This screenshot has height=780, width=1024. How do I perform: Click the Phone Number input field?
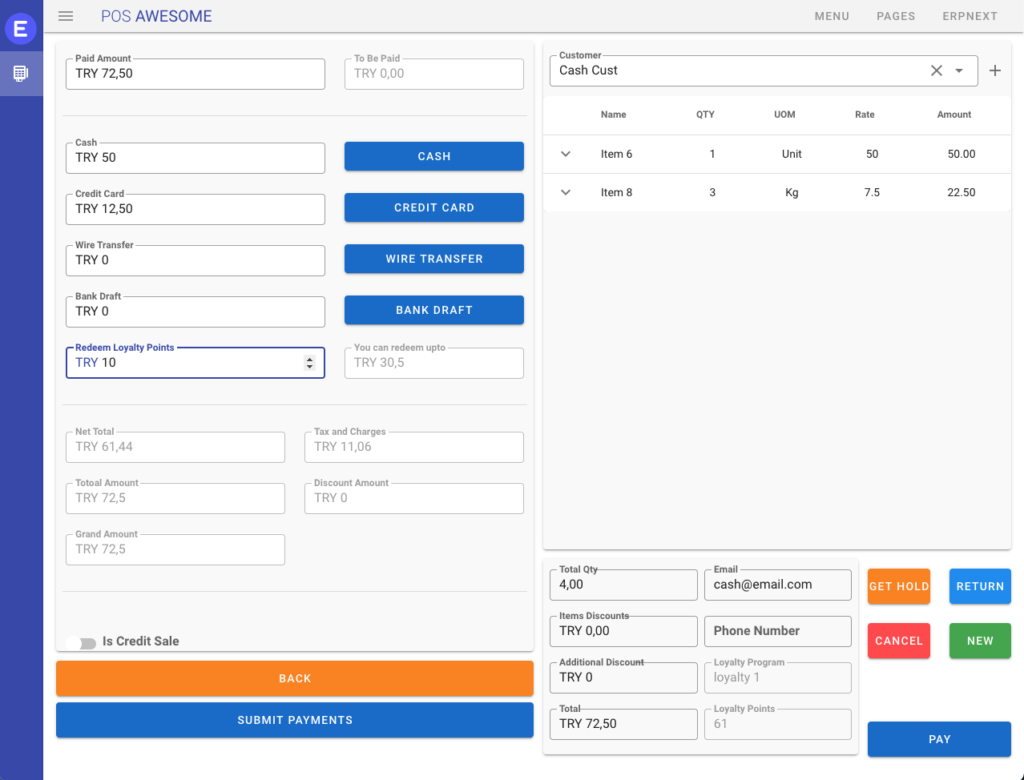(777, 631)
